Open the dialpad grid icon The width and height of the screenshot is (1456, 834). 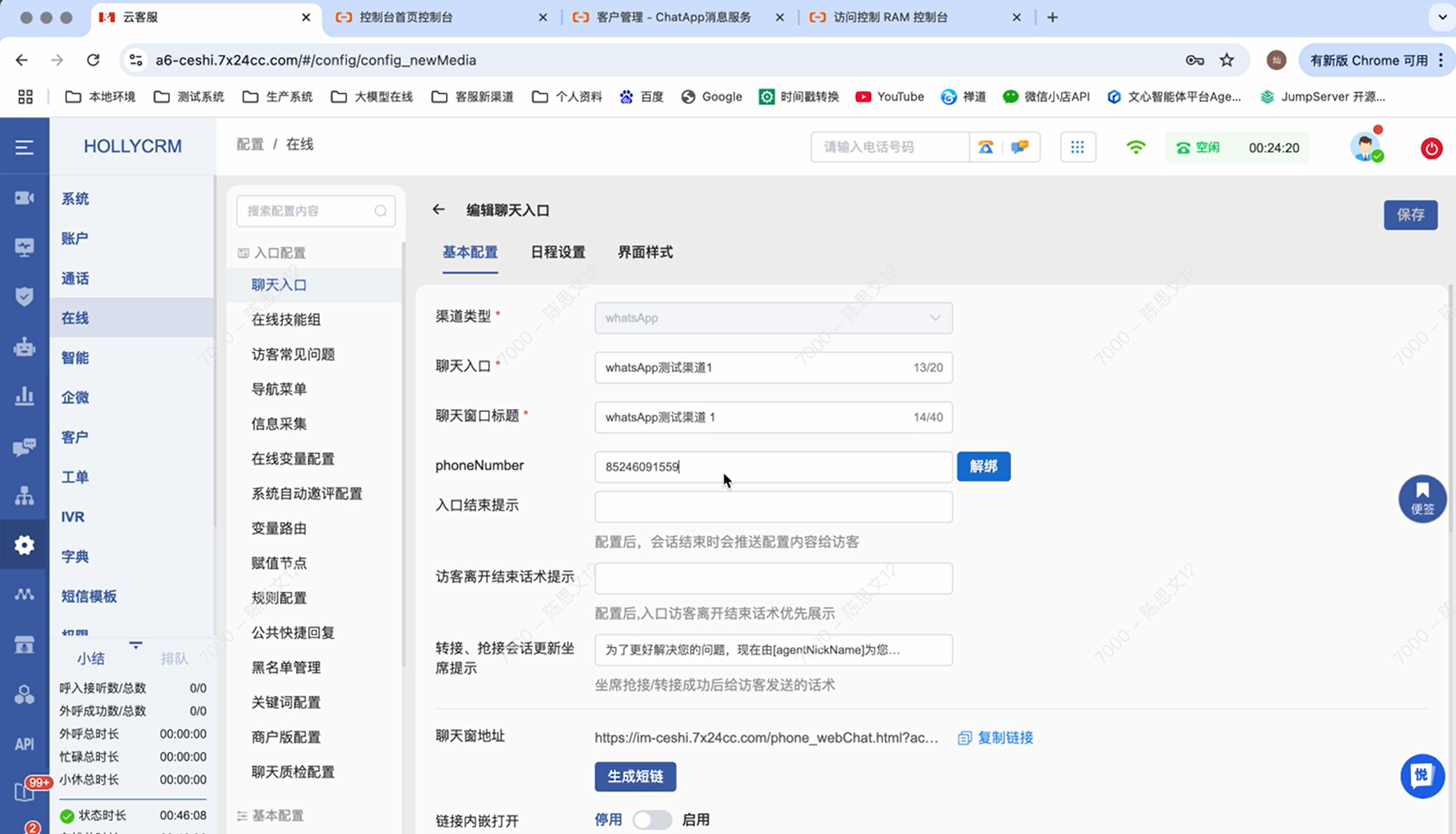click(1077, 147)
